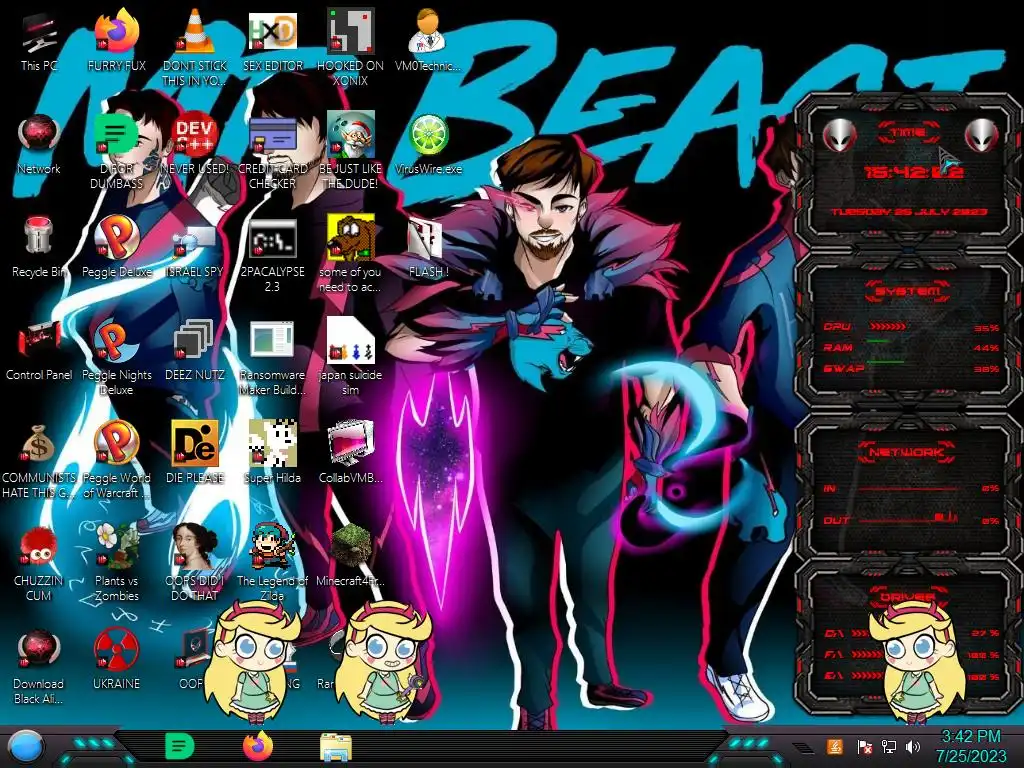Launch The Legend of Zilda
This screenshot has width=1024, height=768.
coord(272,563)
